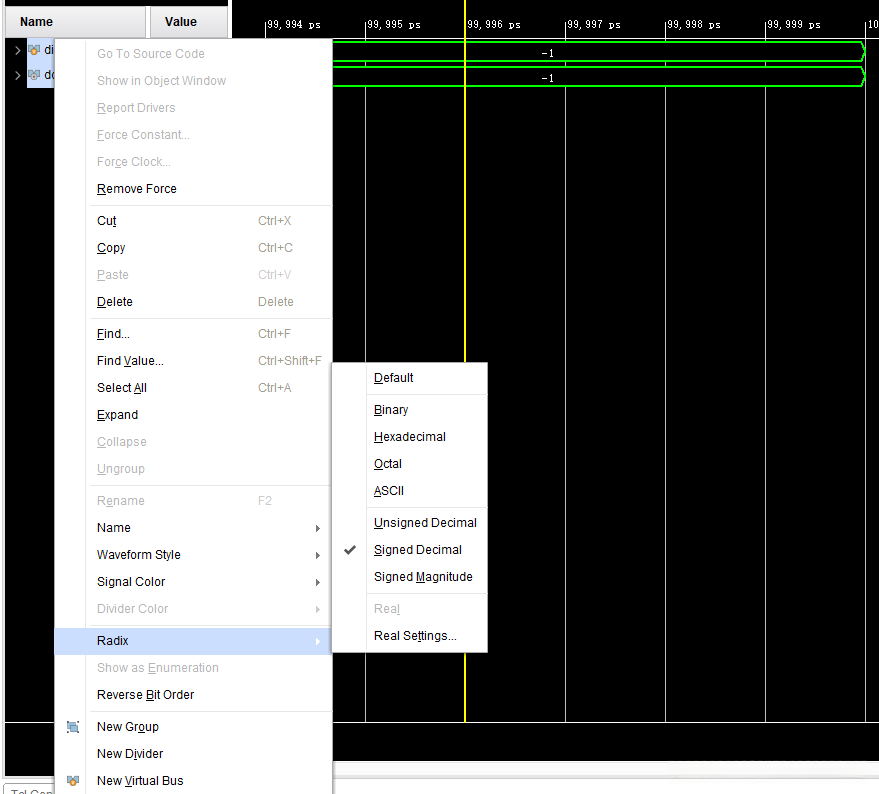Click the New Group icon
Image resolution: width=879 pixels, height=794 pixels.
pos(73,727)
